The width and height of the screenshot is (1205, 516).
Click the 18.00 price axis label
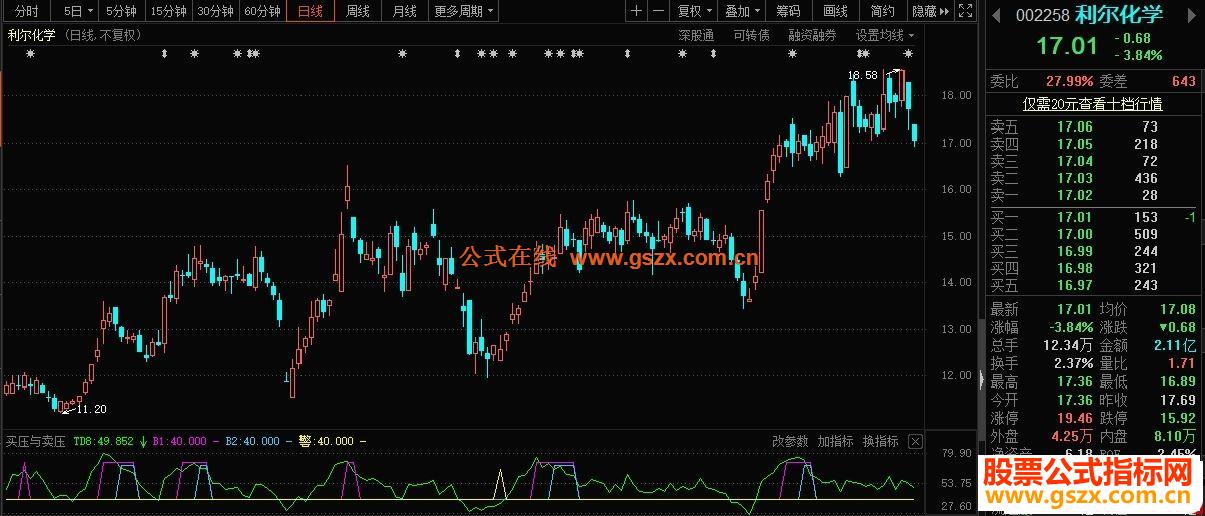[x=957, y=96]
